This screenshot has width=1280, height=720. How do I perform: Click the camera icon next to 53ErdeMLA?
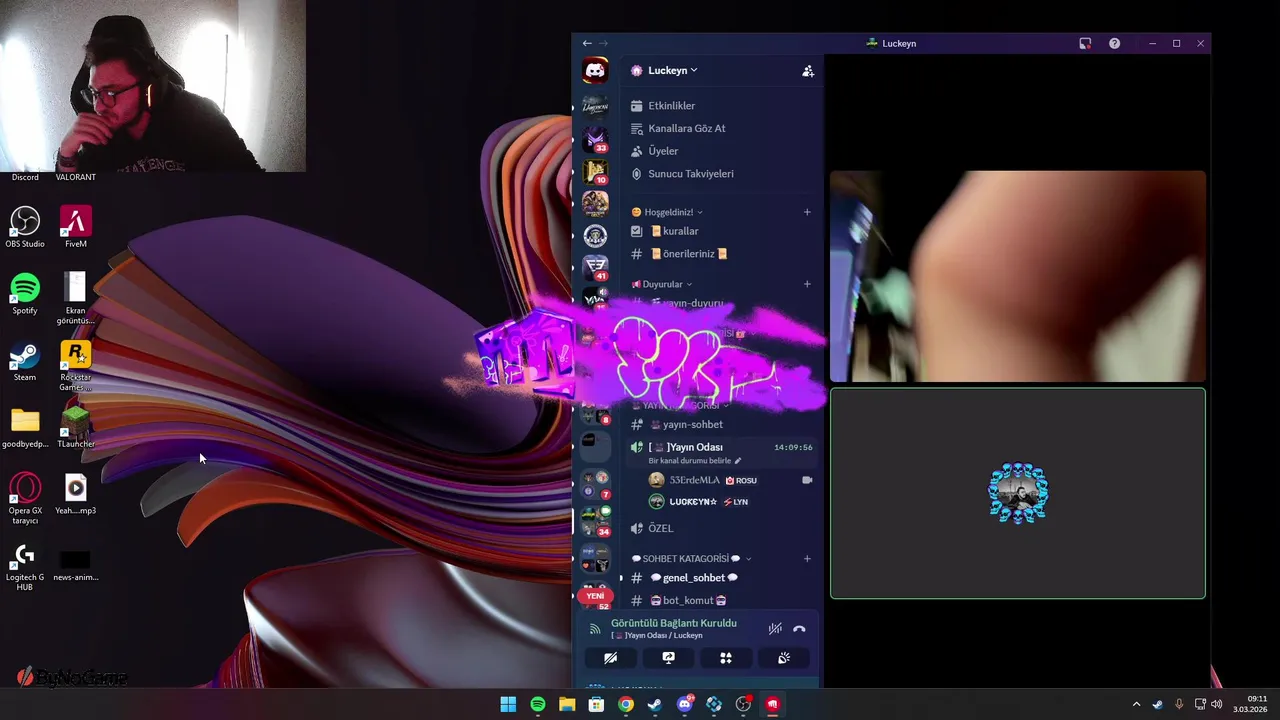[x=807, y=480]
